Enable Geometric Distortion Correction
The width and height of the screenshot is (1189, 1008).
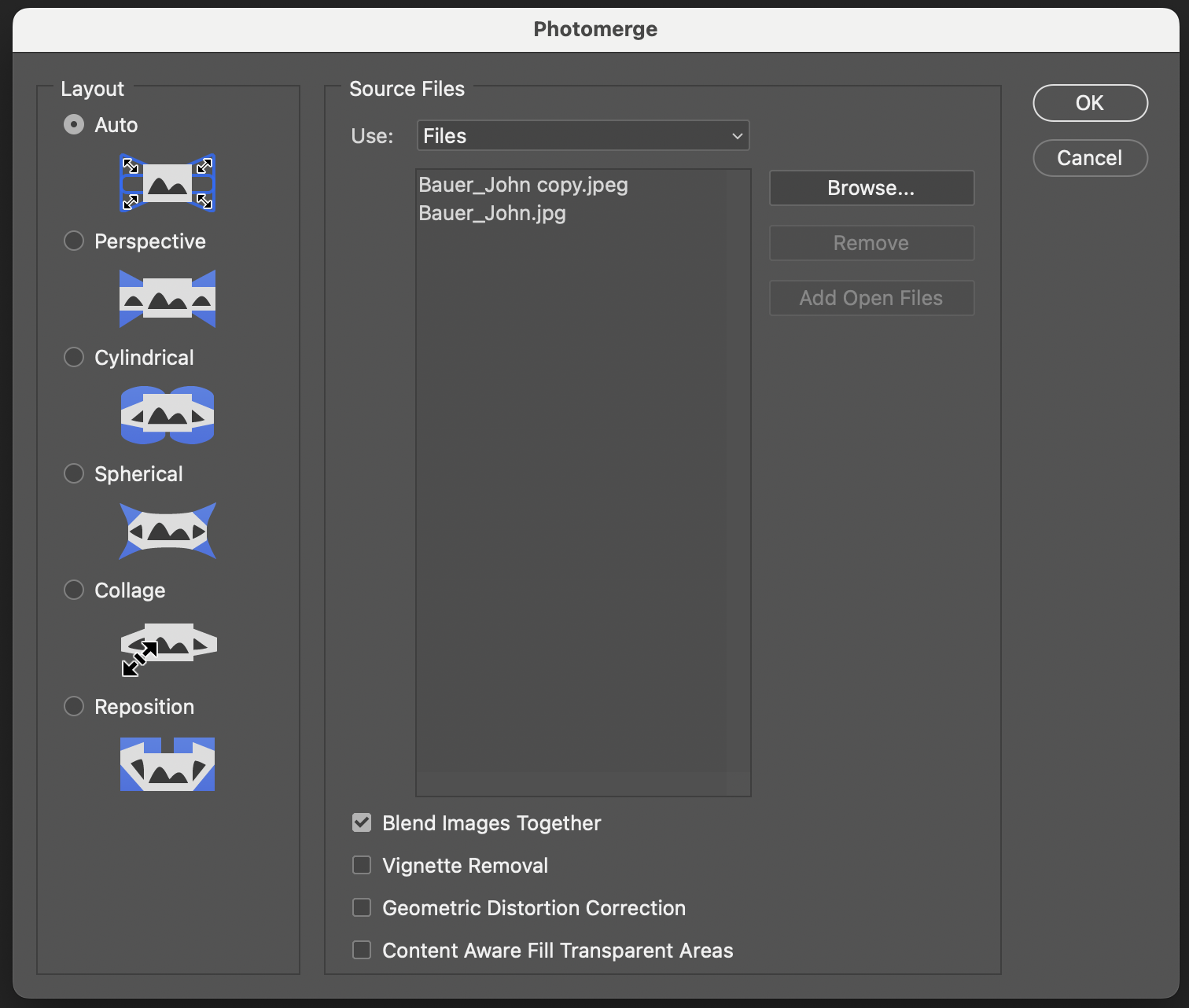[362, 908]
